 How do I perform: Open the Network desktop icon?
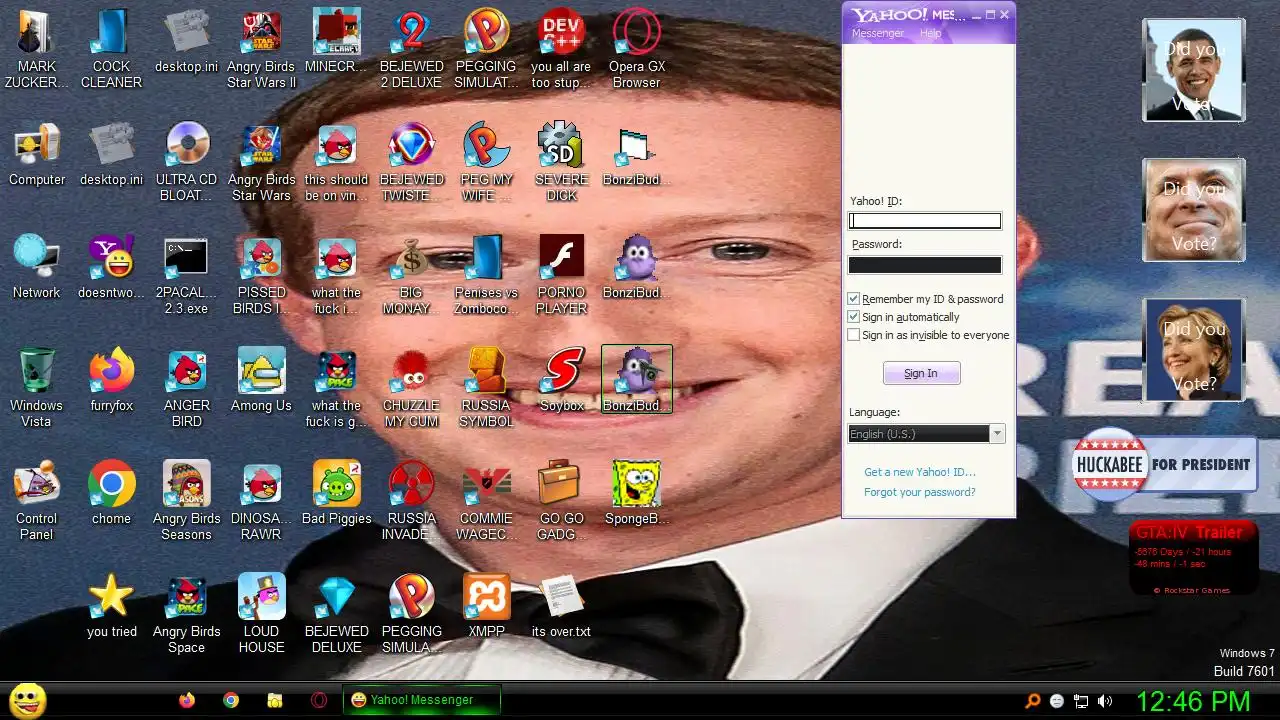(x=37, y=267)
